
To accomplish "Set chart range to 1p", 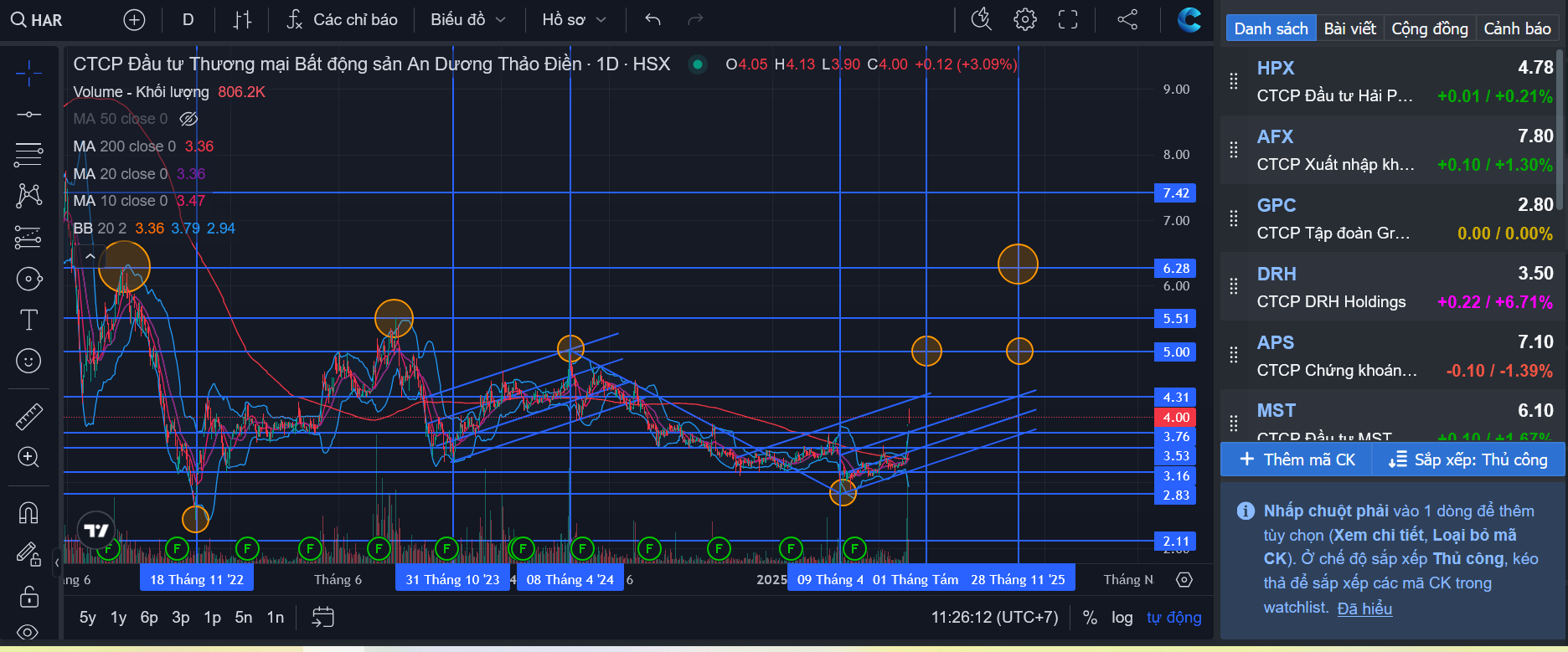I will click(x=213, y=618).
